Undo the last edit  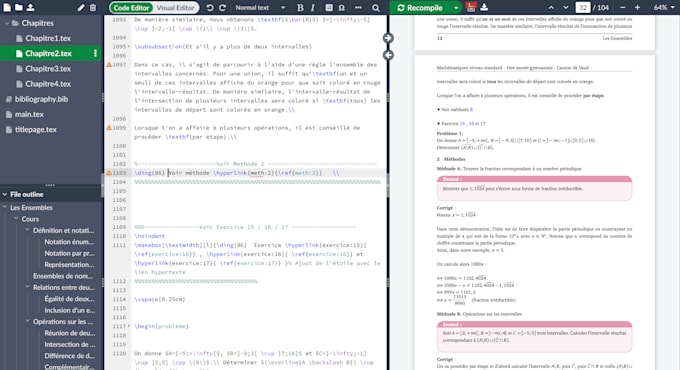click(x=210, y=8)
